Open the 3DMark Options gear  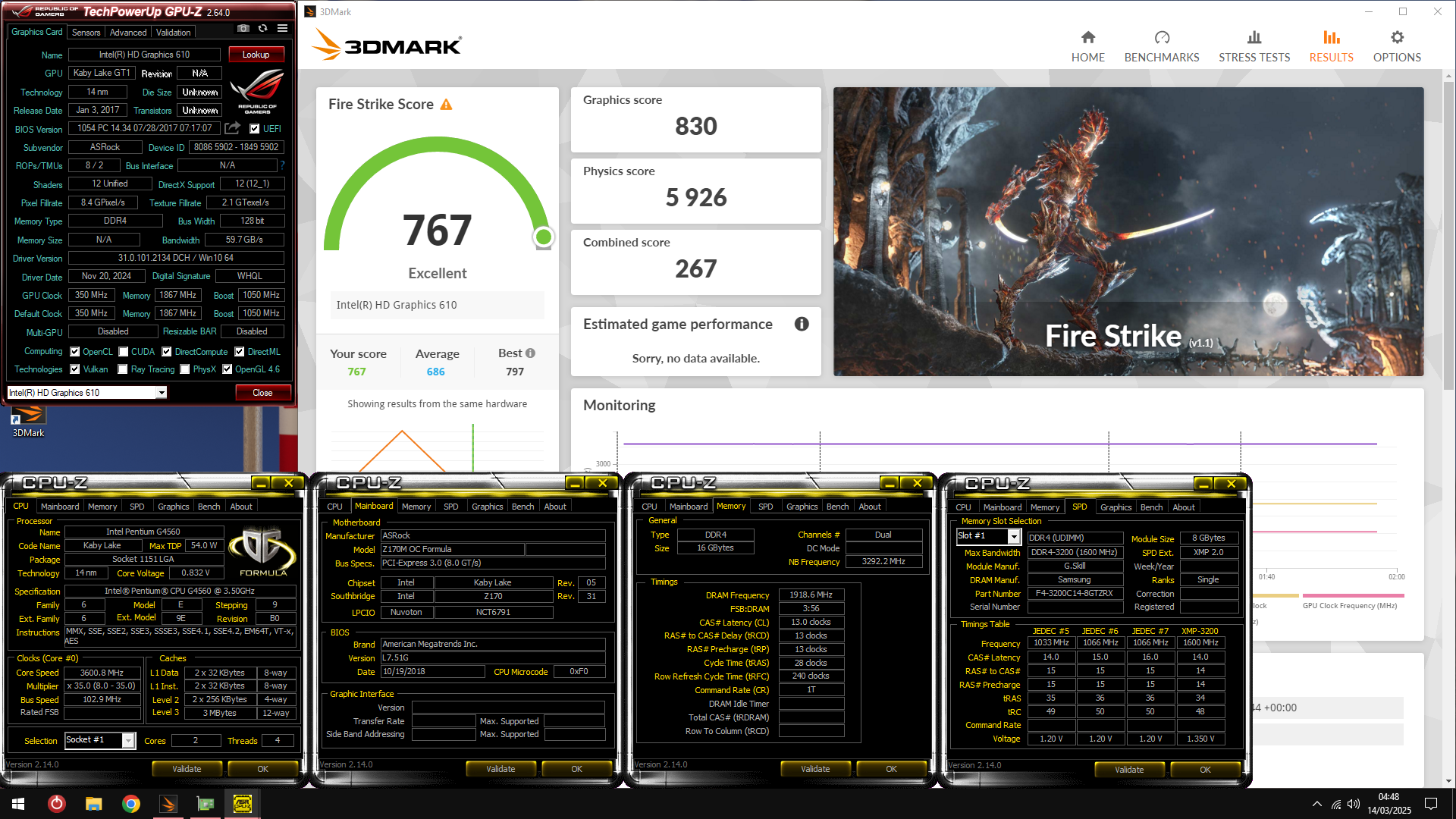point(1397,46)
